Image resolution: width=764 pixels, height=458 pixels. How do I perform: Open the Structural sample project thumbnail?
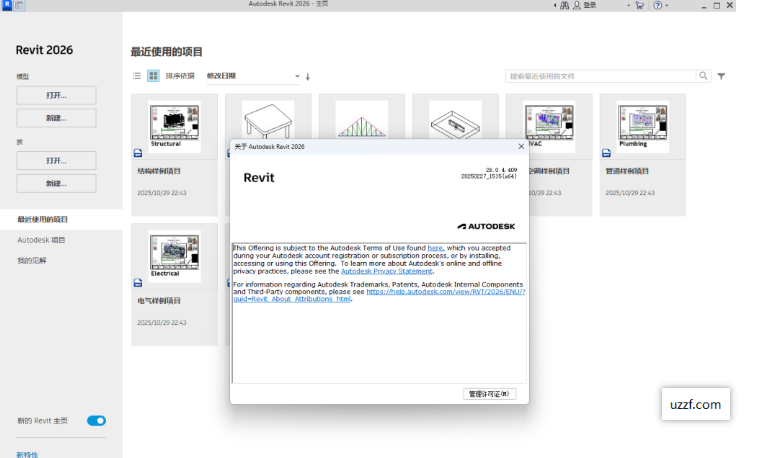(174, 126)
